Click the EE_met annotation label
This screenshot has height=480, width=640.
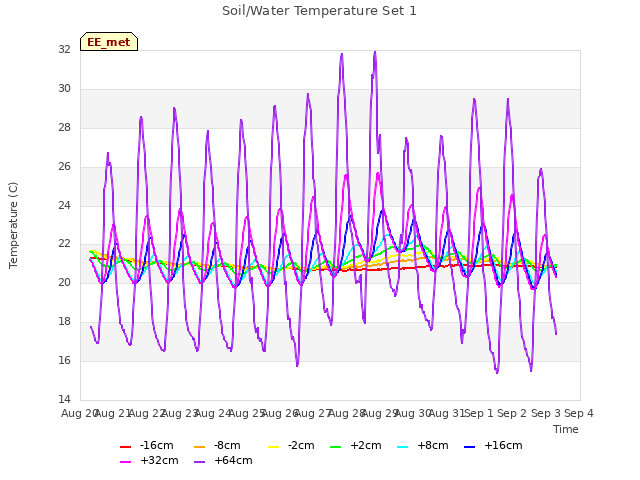click(109, 42)
